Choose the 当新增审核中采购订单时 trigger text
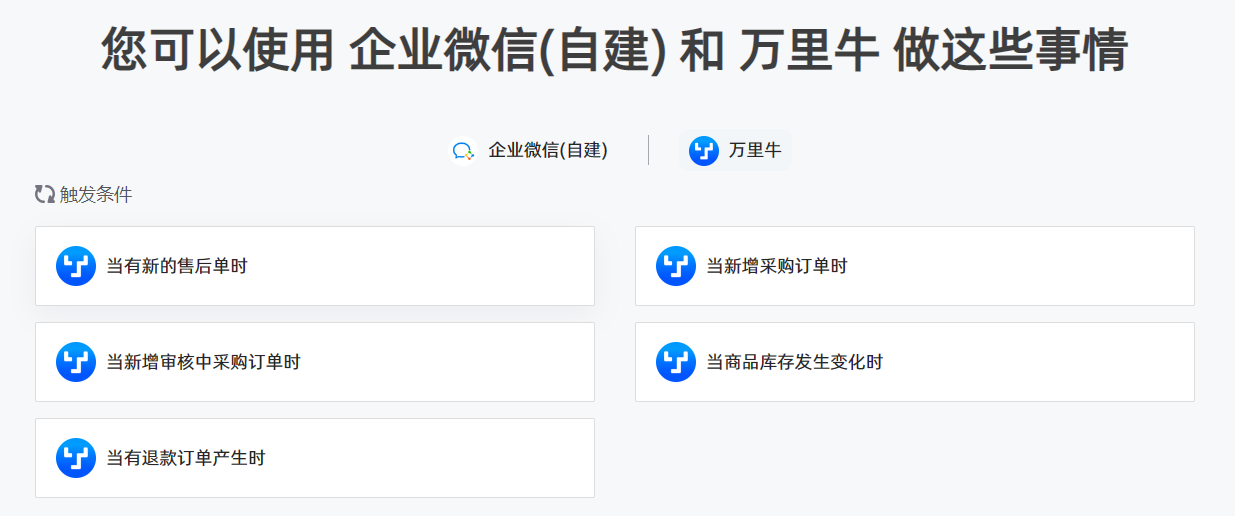This screenshot has width=1235, height=516. coord(204,362)
